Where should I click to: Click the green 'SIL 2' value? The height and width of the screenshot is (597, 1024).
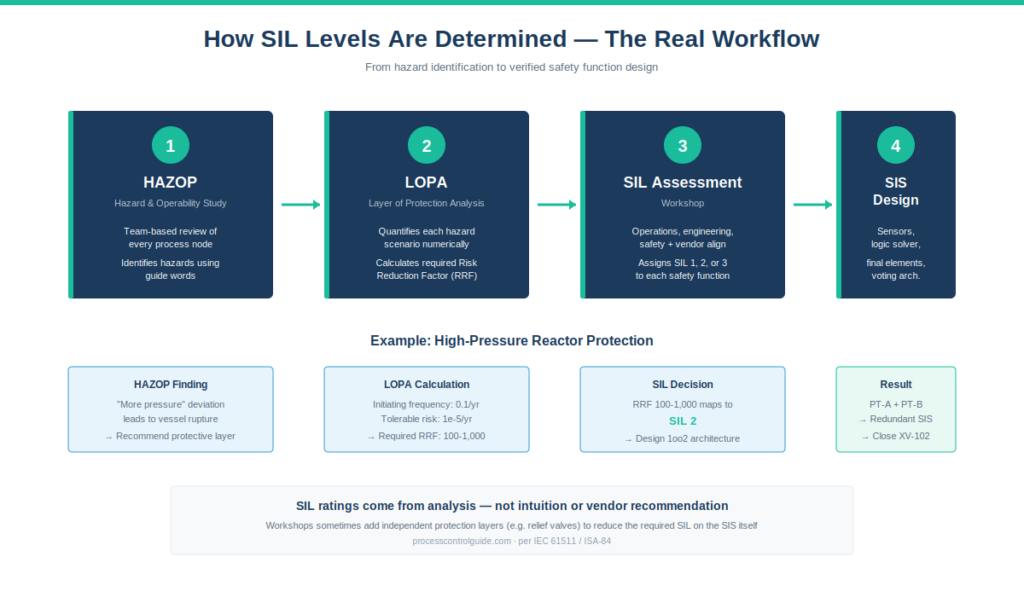(682, 421)
